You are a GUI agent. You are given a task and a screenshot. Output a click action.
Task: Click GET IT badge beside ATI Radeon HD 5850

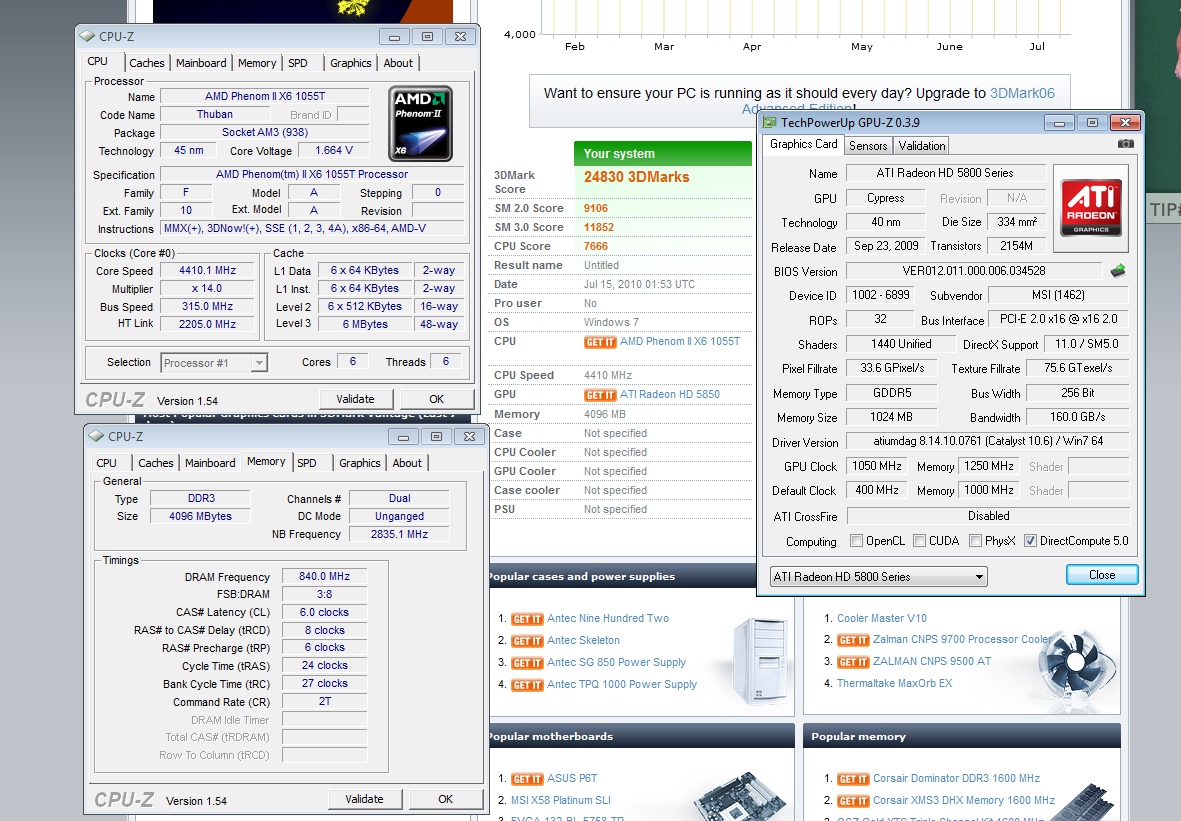[600, 395]
